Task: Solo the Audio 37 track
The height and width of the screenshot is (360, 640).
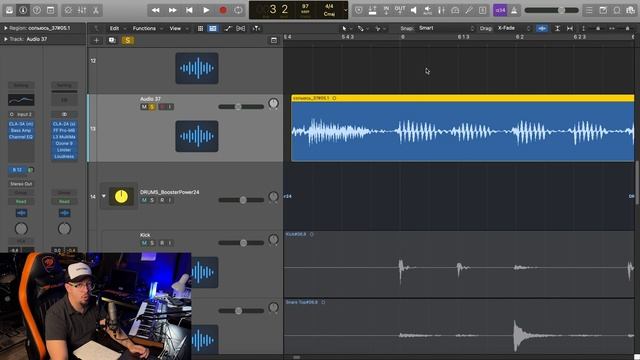Action: click(152, 107)
